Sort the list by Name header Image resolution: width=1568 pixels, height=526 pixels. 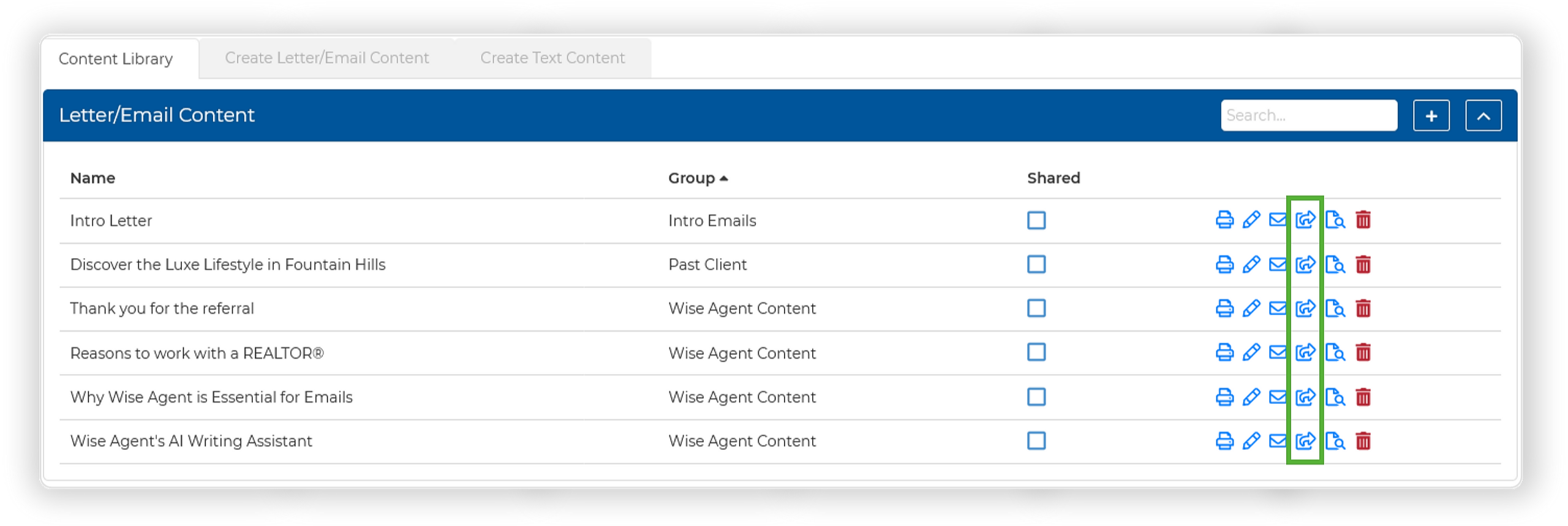(92, 178)
